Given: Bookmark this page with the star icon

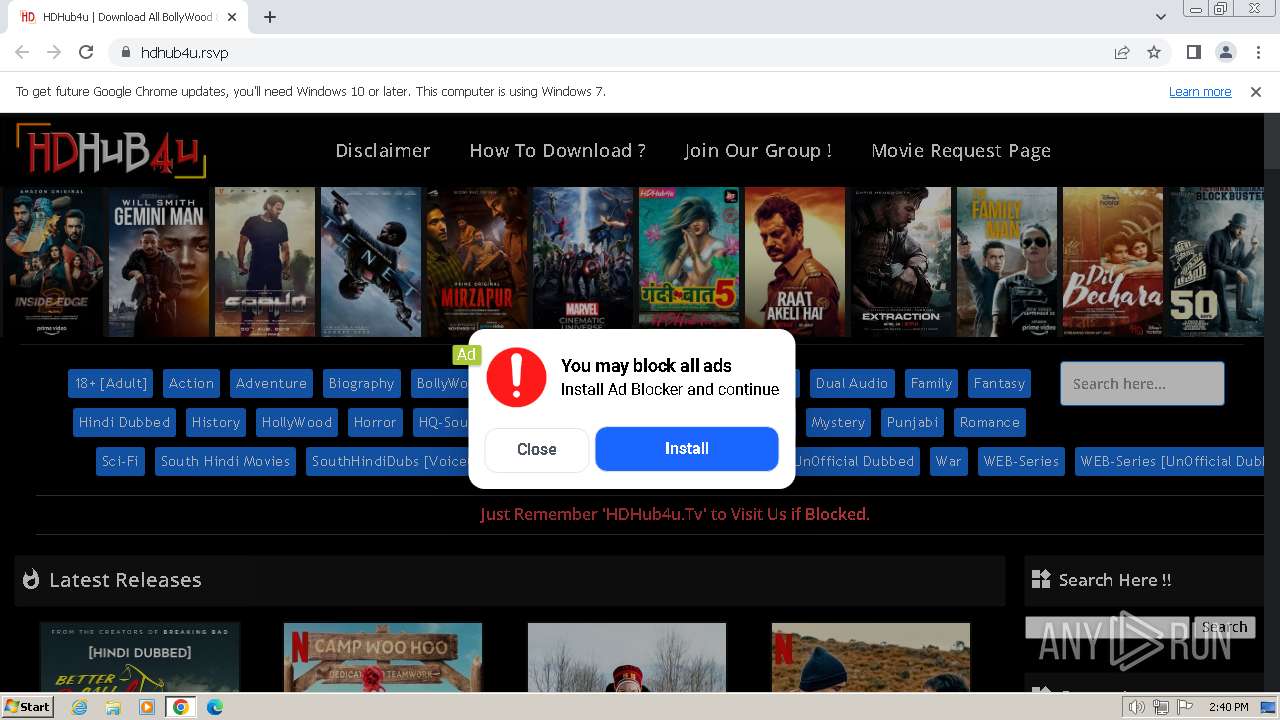Looking at the screenshot, I should tap(1154, 52).
